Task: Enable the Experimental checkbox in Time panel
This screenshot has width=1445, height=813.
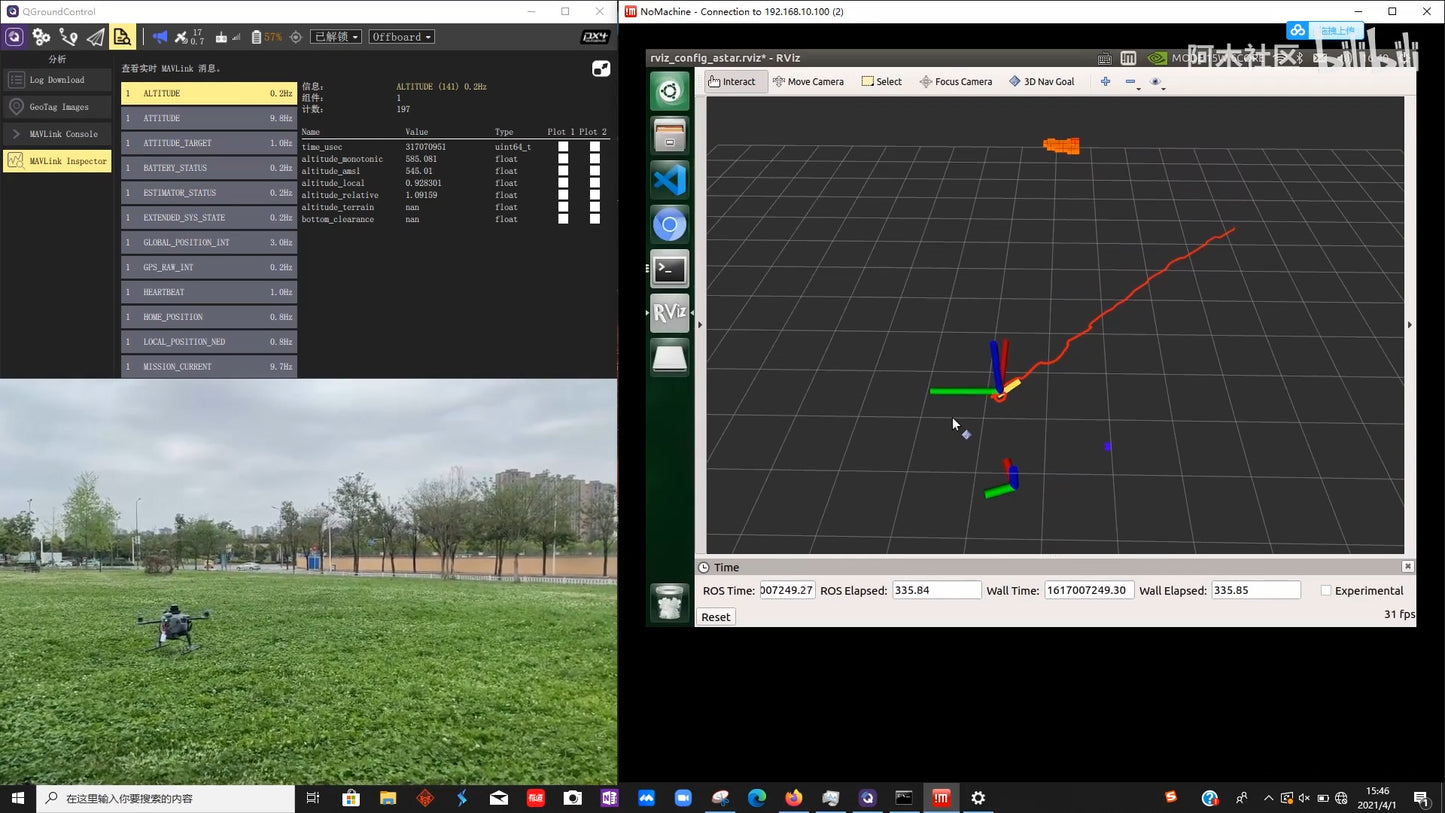Action: [x=1326, y=591]
